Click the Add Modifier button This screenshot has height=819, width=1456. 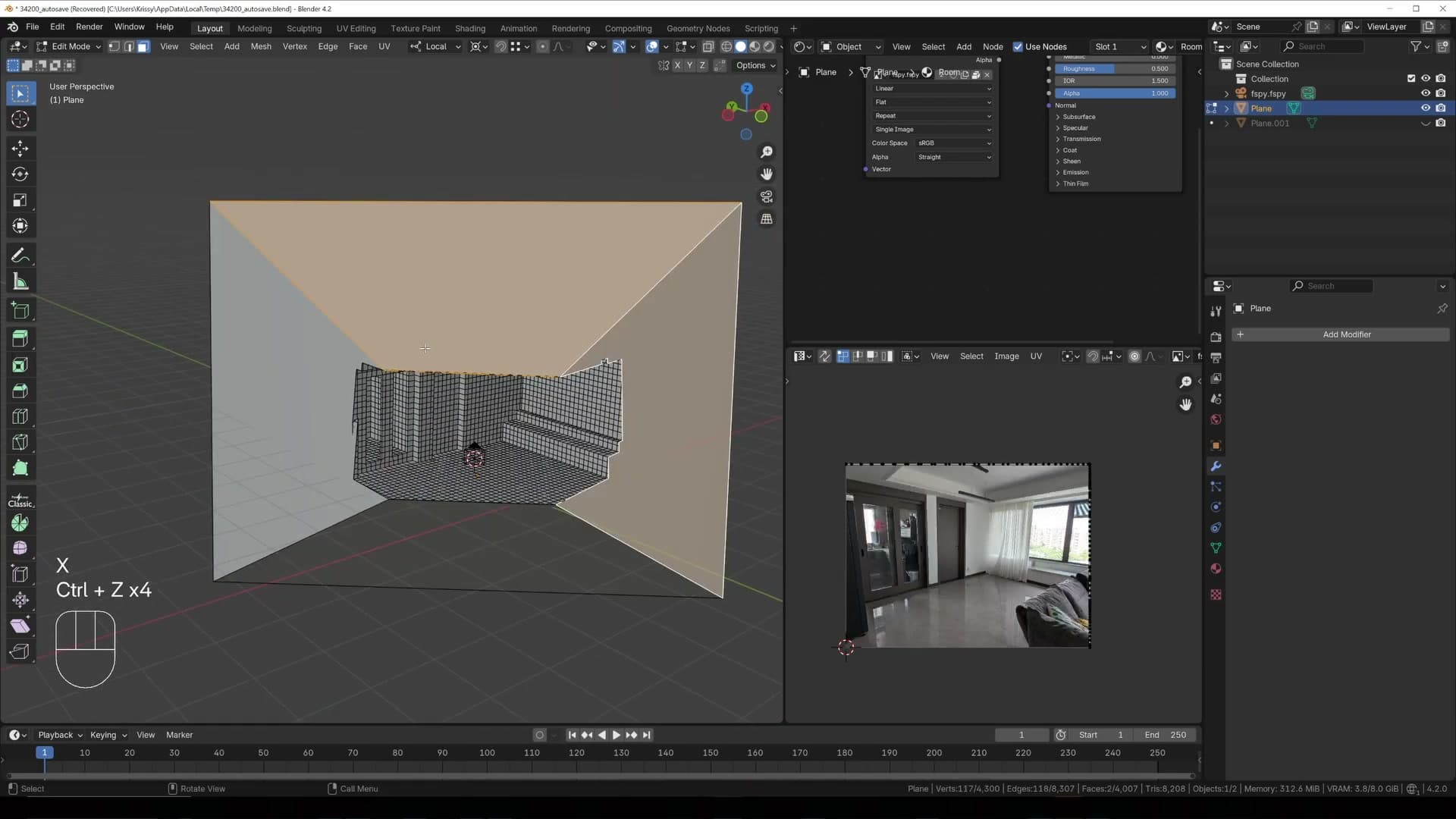click(1340, 334)
